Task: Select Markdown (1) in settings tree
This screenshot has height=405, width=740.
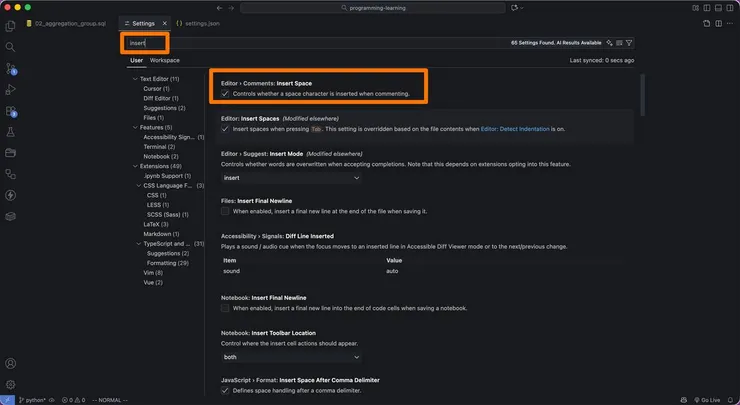Action: click(161, 234)
